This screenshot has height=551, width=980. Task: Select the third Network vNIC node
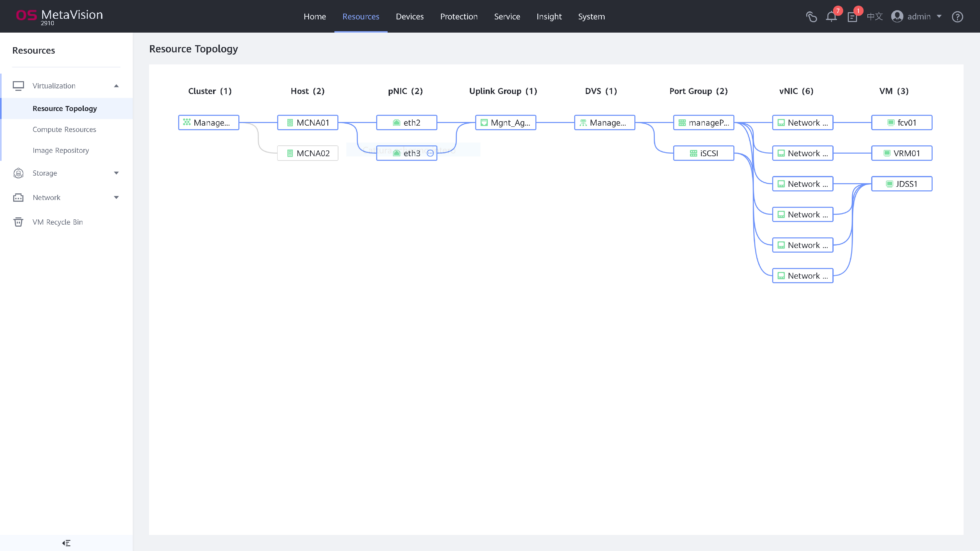coord(802,184)
